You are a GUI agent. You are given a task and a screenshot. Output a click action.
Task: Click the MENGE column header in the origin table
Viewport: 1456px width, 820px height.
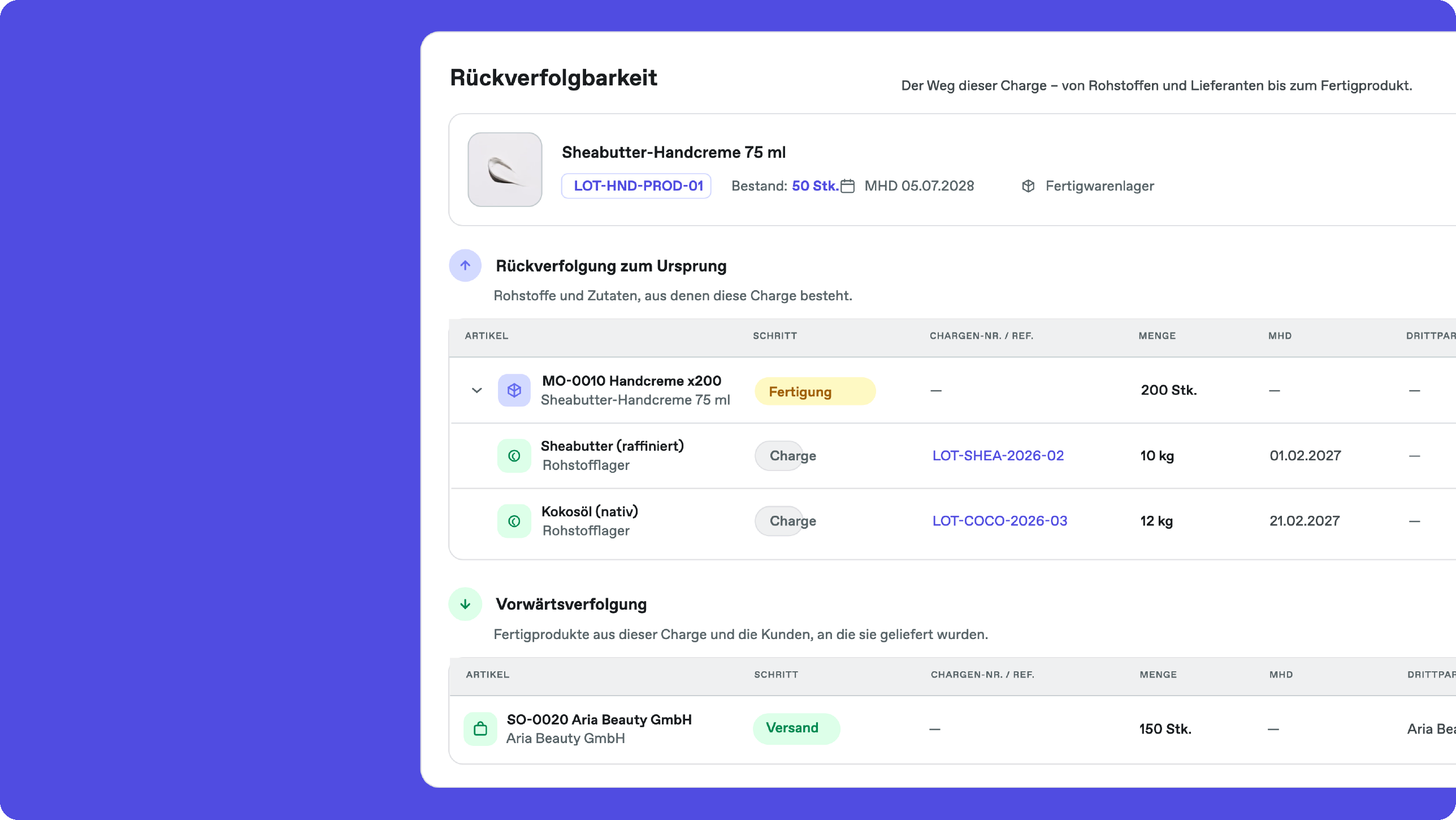pyautogui.click(x=1157, y=336)
